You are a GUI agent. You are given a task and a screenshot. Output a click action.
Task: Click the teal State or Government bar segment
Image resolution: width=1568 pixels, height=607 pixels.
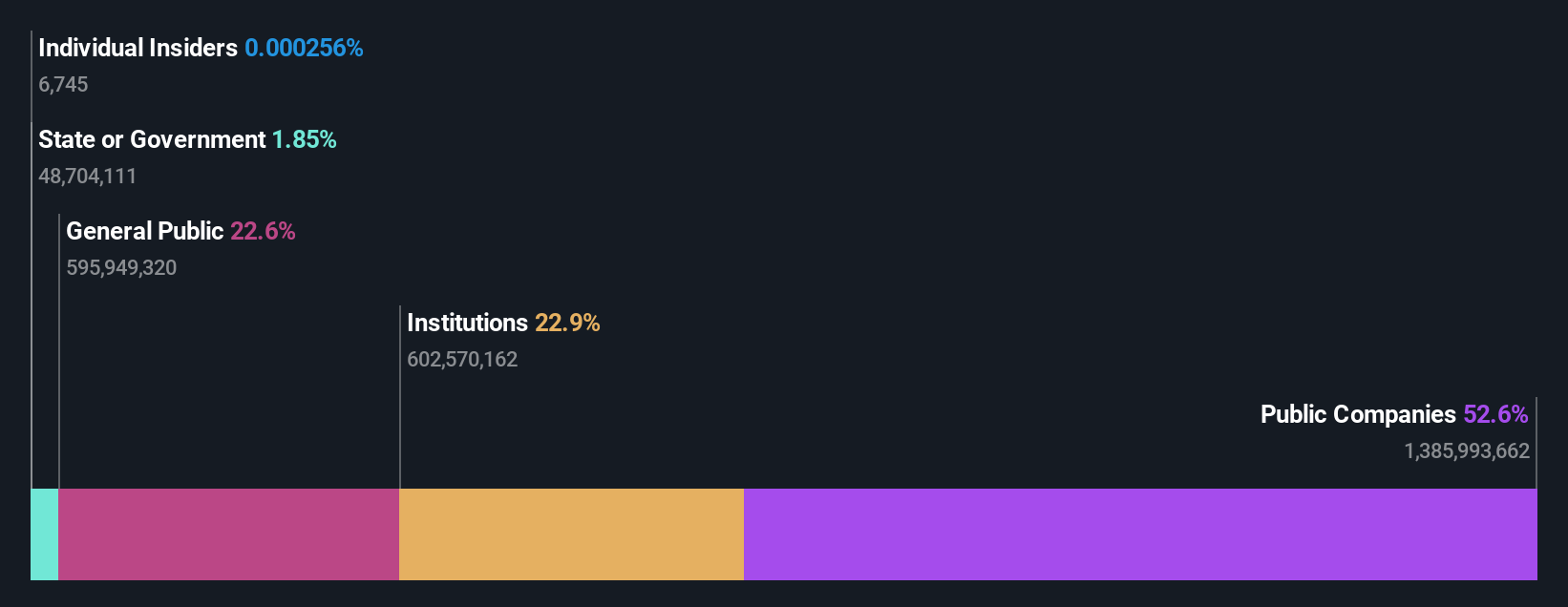(x=45, y=534)
